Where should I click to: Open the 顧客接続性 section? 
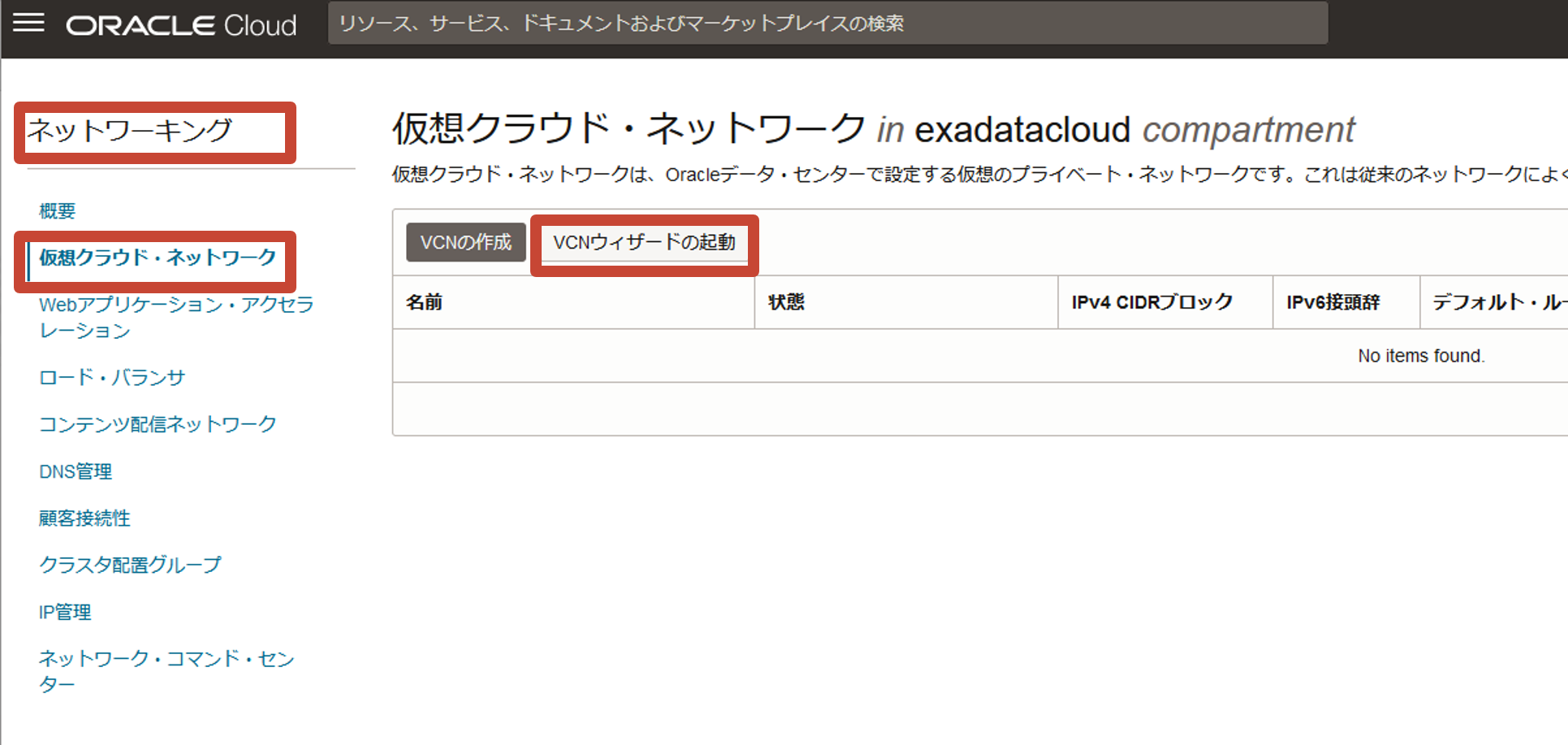[x=84, y=518]
